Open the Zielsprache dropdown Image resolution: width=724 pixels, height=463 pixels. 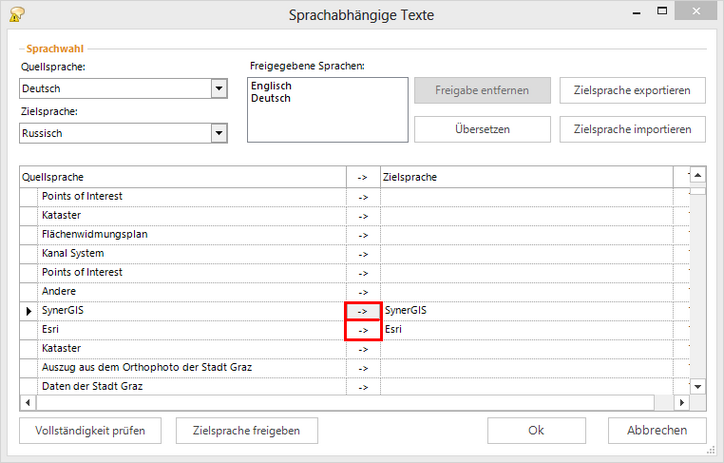point(219,133)
